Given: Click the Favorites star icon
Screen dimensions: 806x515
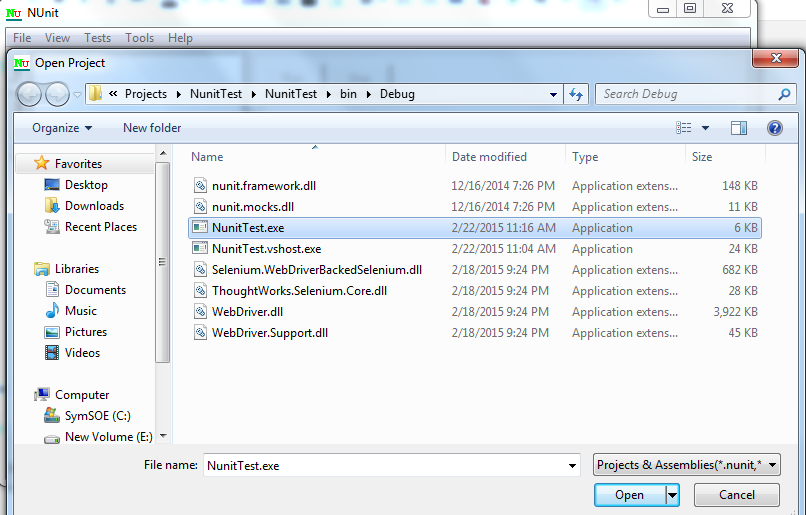Looking at the screenshot, I should 42,163.
